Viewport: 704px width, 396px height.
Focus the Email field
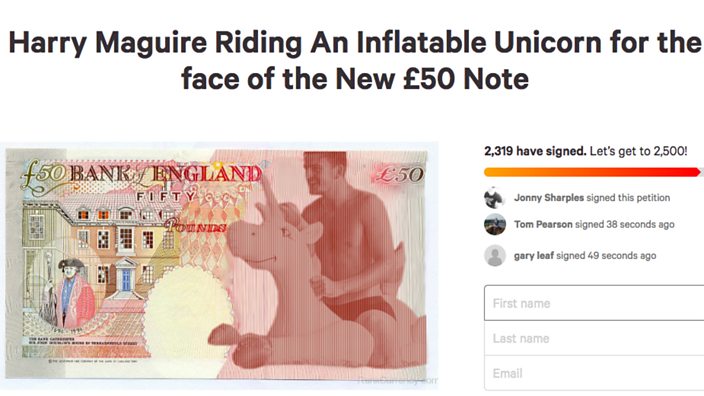[x=594, y=373]
